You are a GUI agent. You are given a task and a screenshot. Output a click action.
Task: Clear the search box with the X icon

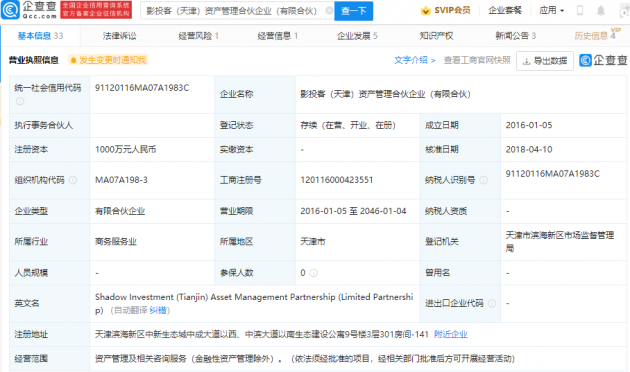point(329,10)
